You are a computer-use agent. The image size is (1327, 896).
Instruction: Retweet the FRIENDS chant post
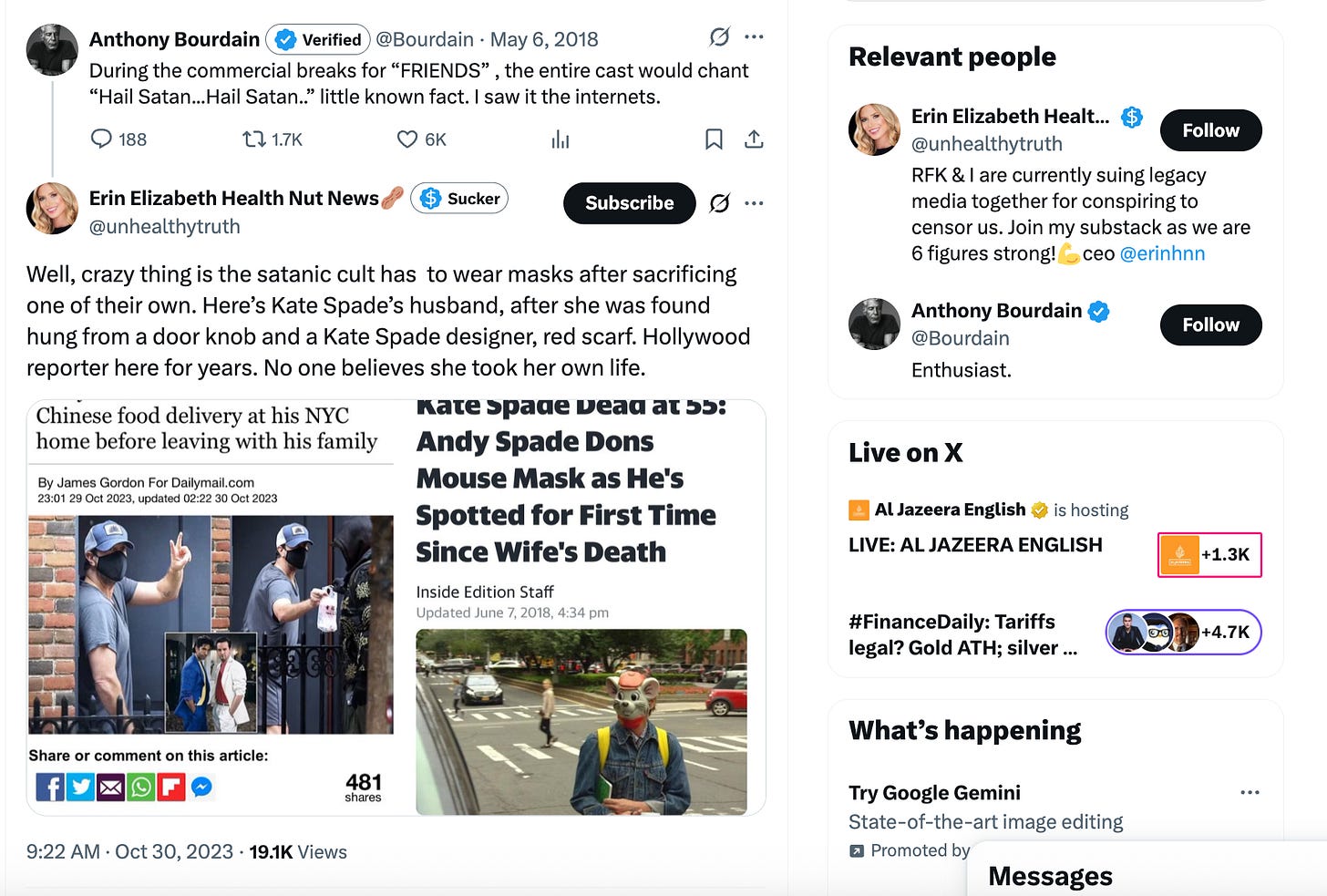(252, 139)
